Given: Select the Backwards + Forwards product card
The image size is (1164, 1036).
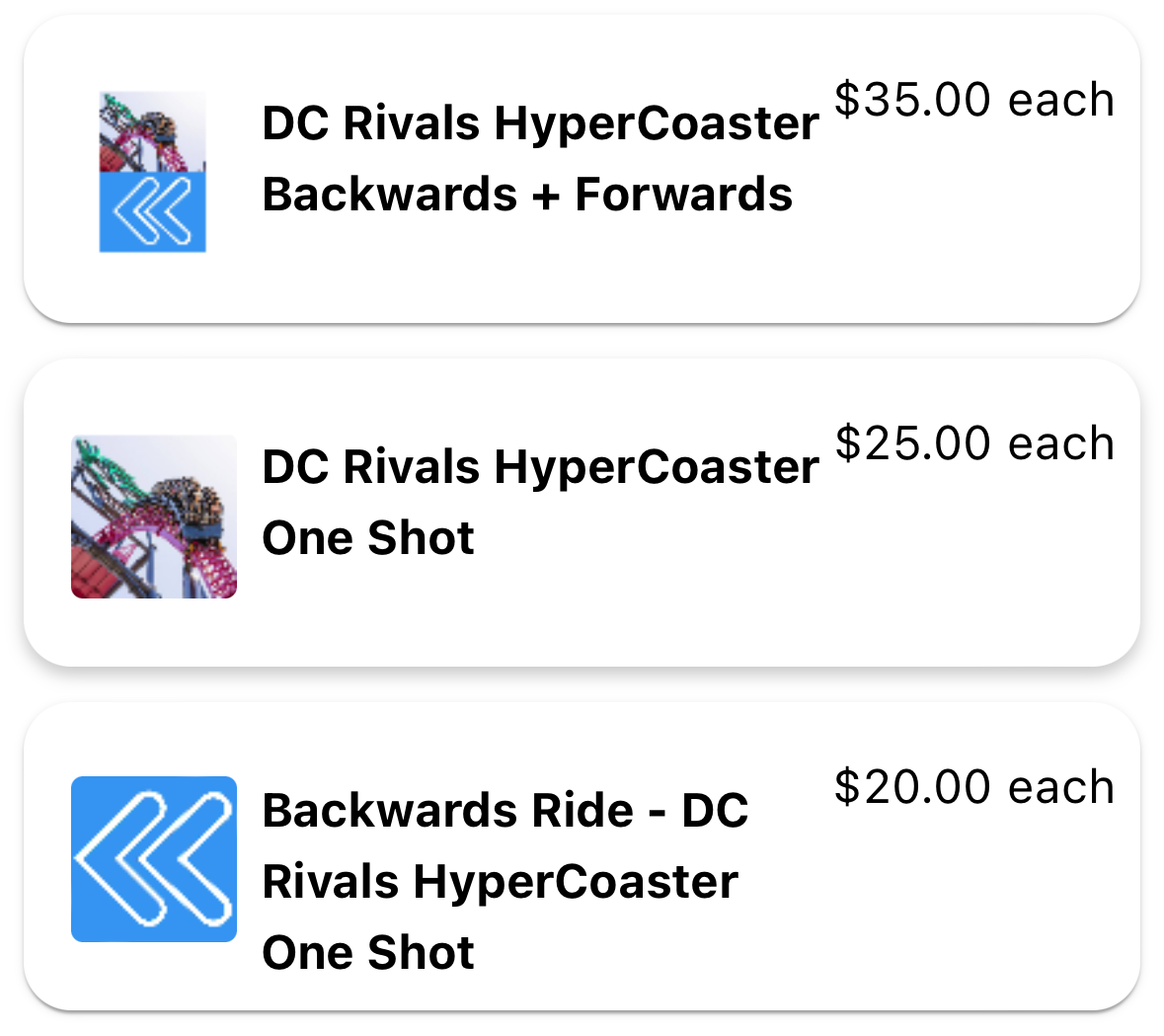Looking at the screenshot, I should pos(582,169).
